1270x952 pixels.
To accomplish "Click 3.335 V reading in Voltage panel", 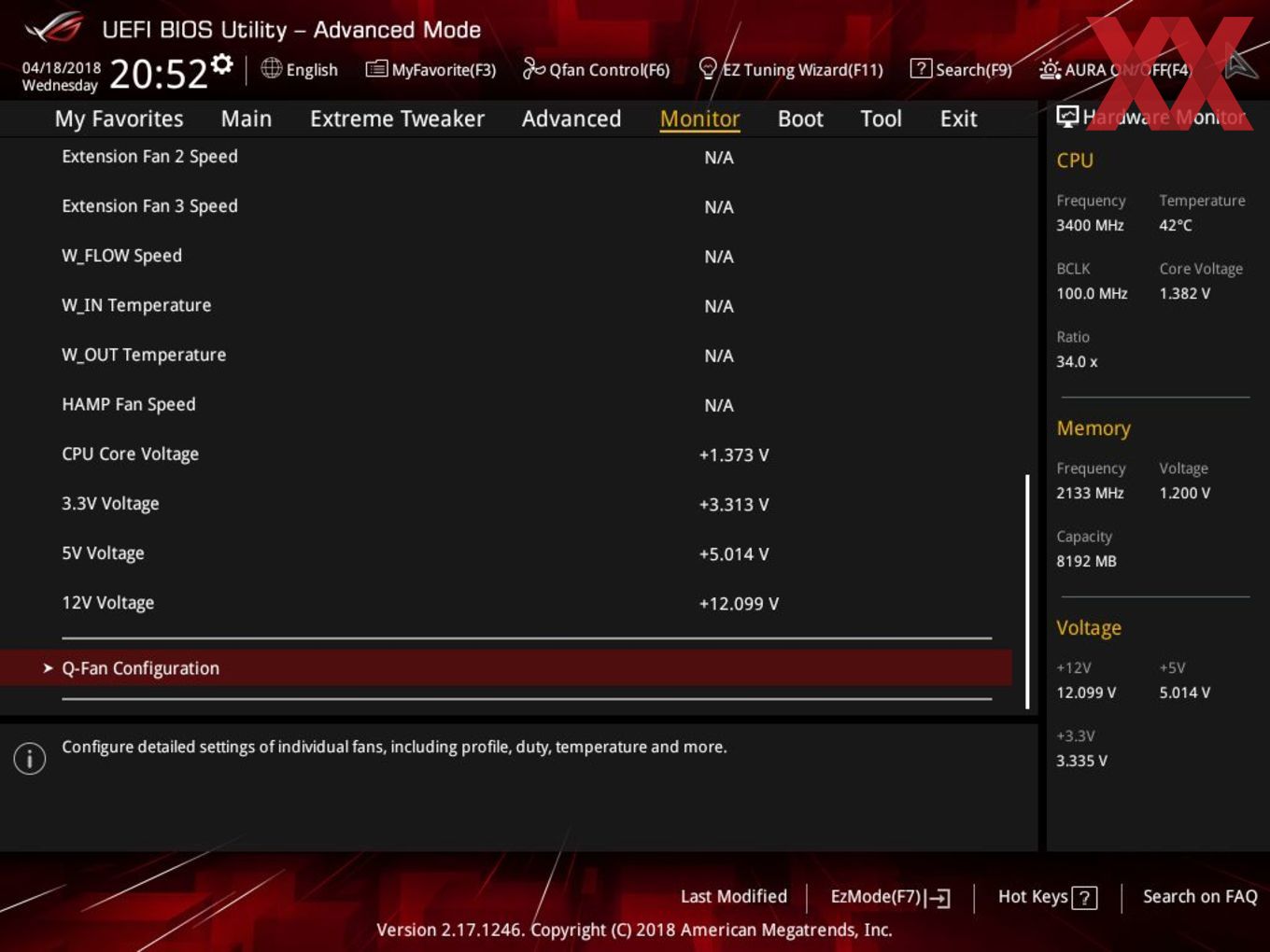I will coord(1081,761).
